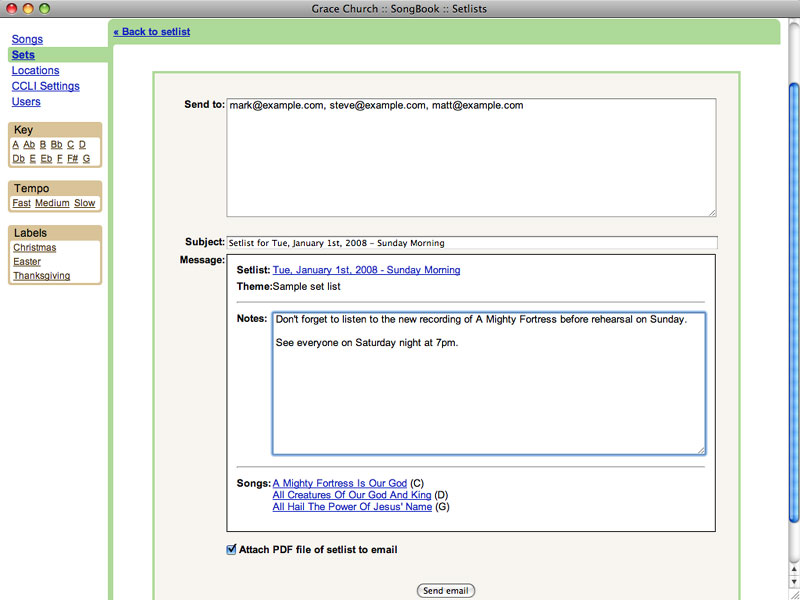
Task: Click the 'Key' panel heading
Action: [x=23, y=130]
